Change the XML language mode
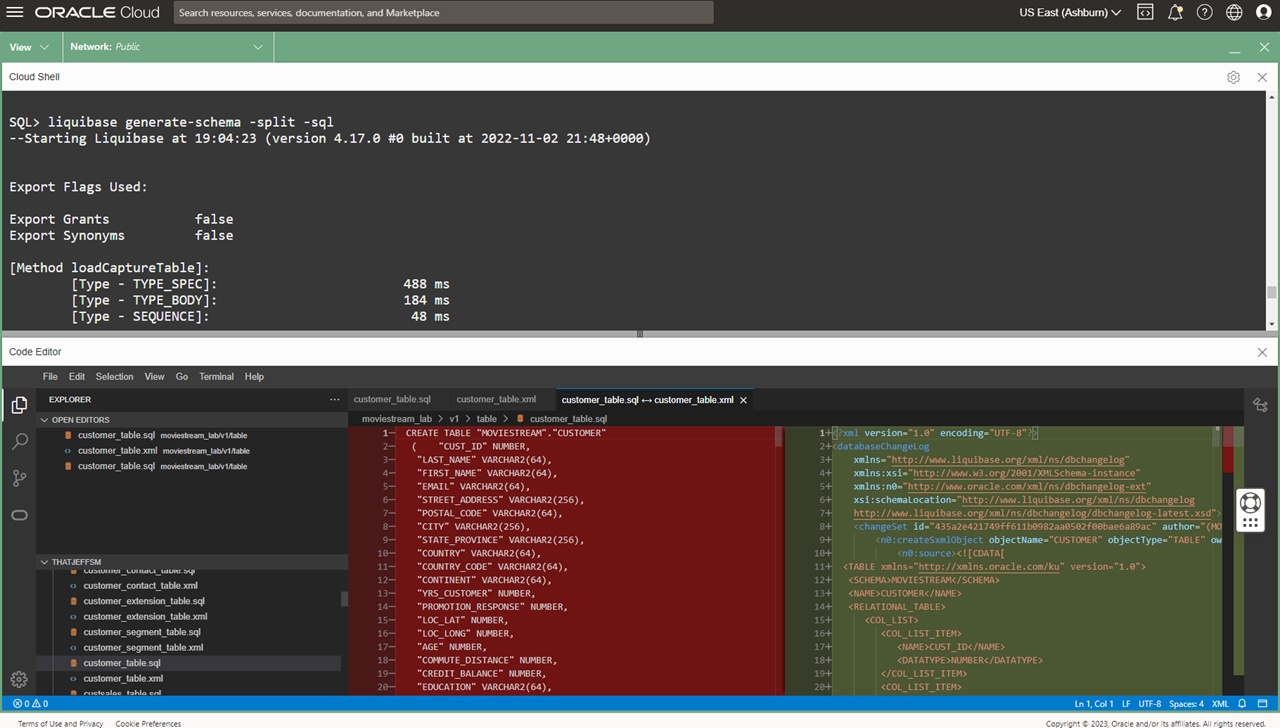Image resolution: width=1280 pixels, height=728 pixels. 1219,704
